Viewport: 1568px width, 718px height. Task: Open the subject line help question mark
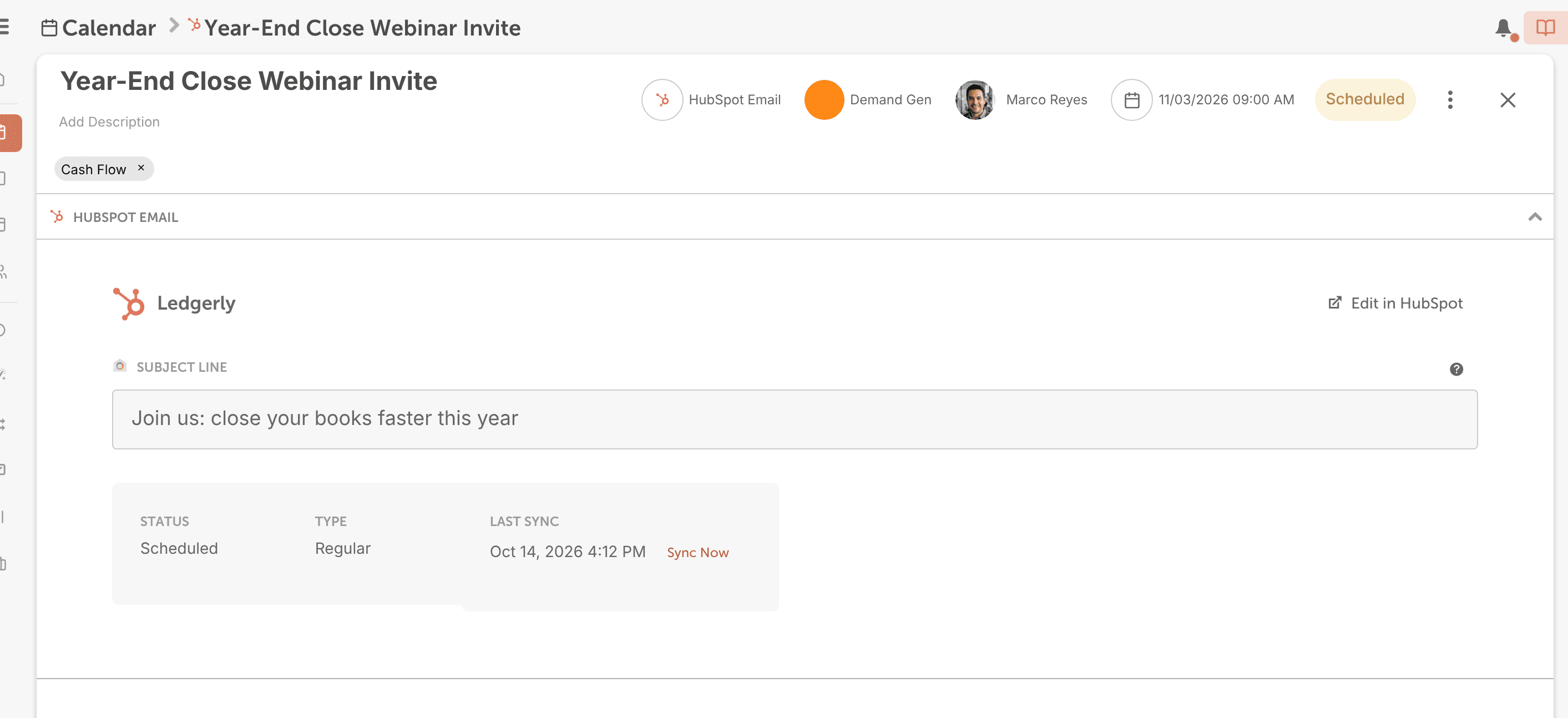click(1456, 370)
